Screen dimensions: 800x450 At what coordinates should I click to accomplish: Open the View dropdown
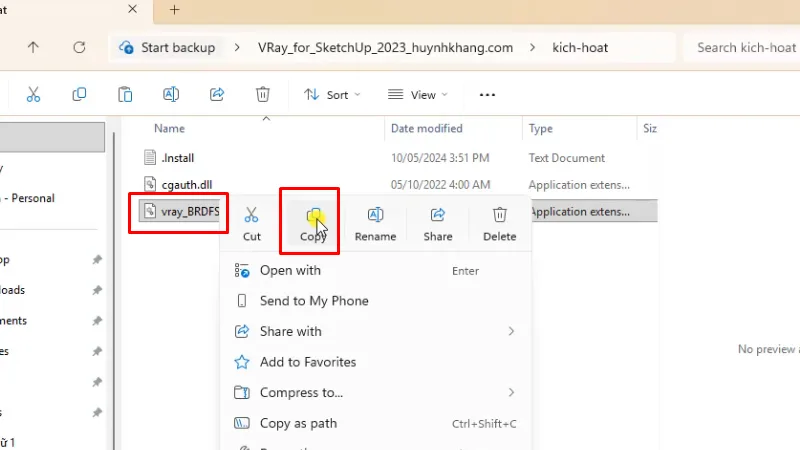click(x=417, y=95)
